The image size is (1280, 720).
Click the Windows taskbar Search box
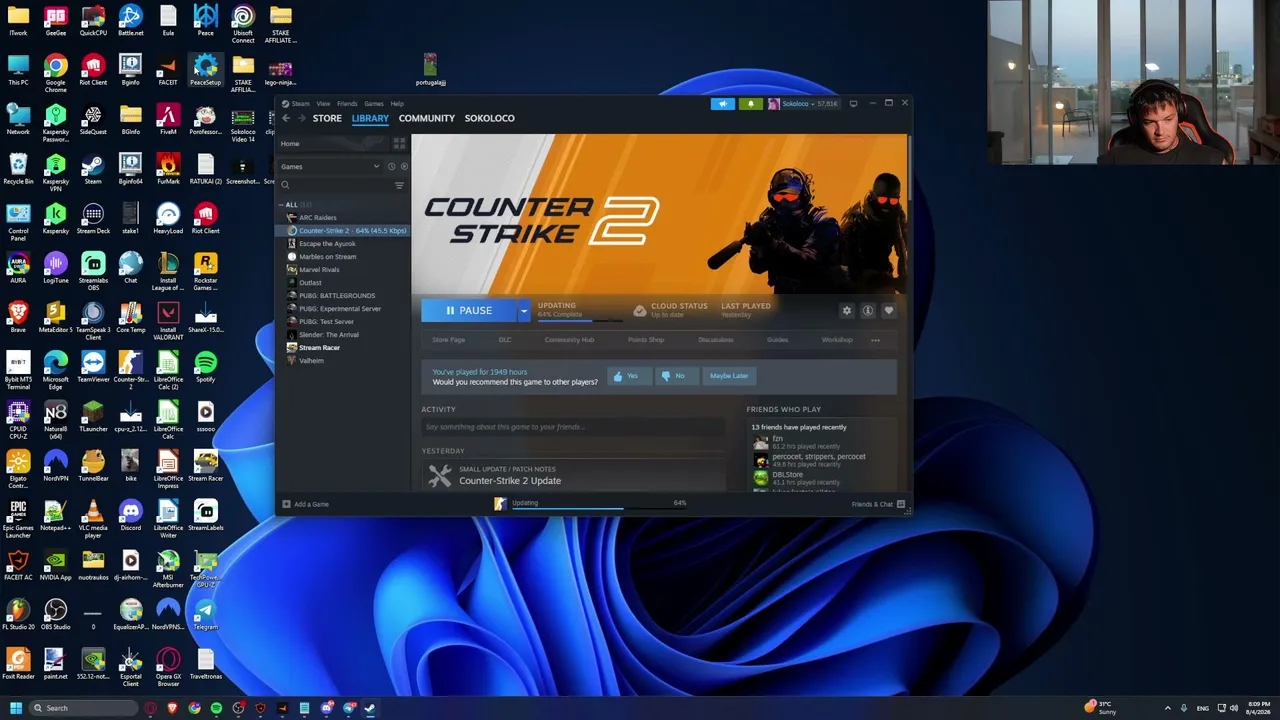(83, 708)
